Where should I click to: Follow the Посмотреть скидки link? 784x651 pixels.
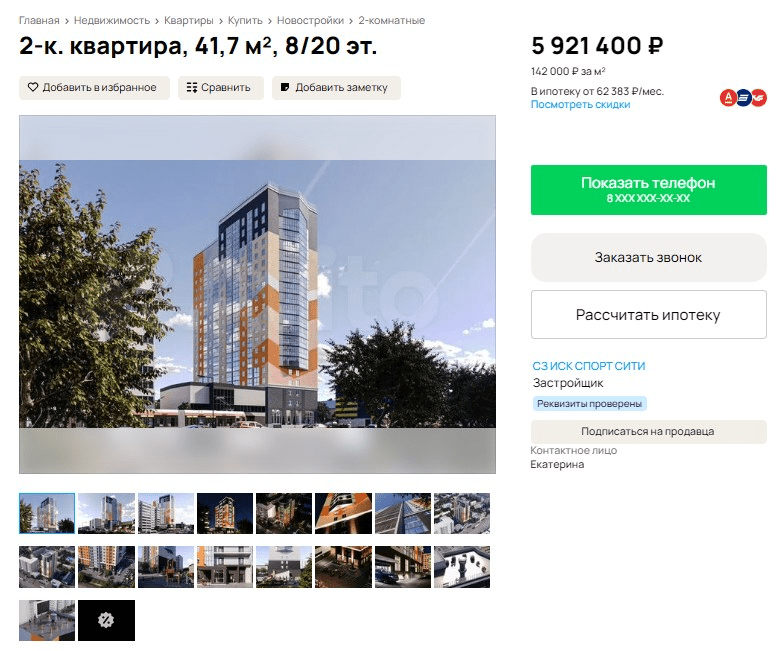[x=580, y=104]
